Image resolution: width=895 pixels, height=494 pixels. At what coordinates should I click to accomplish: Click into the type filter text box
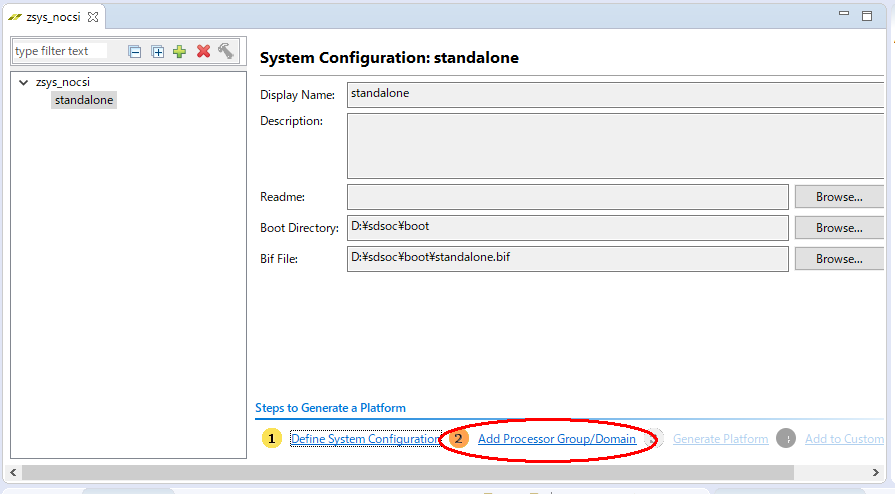point(60,51)
